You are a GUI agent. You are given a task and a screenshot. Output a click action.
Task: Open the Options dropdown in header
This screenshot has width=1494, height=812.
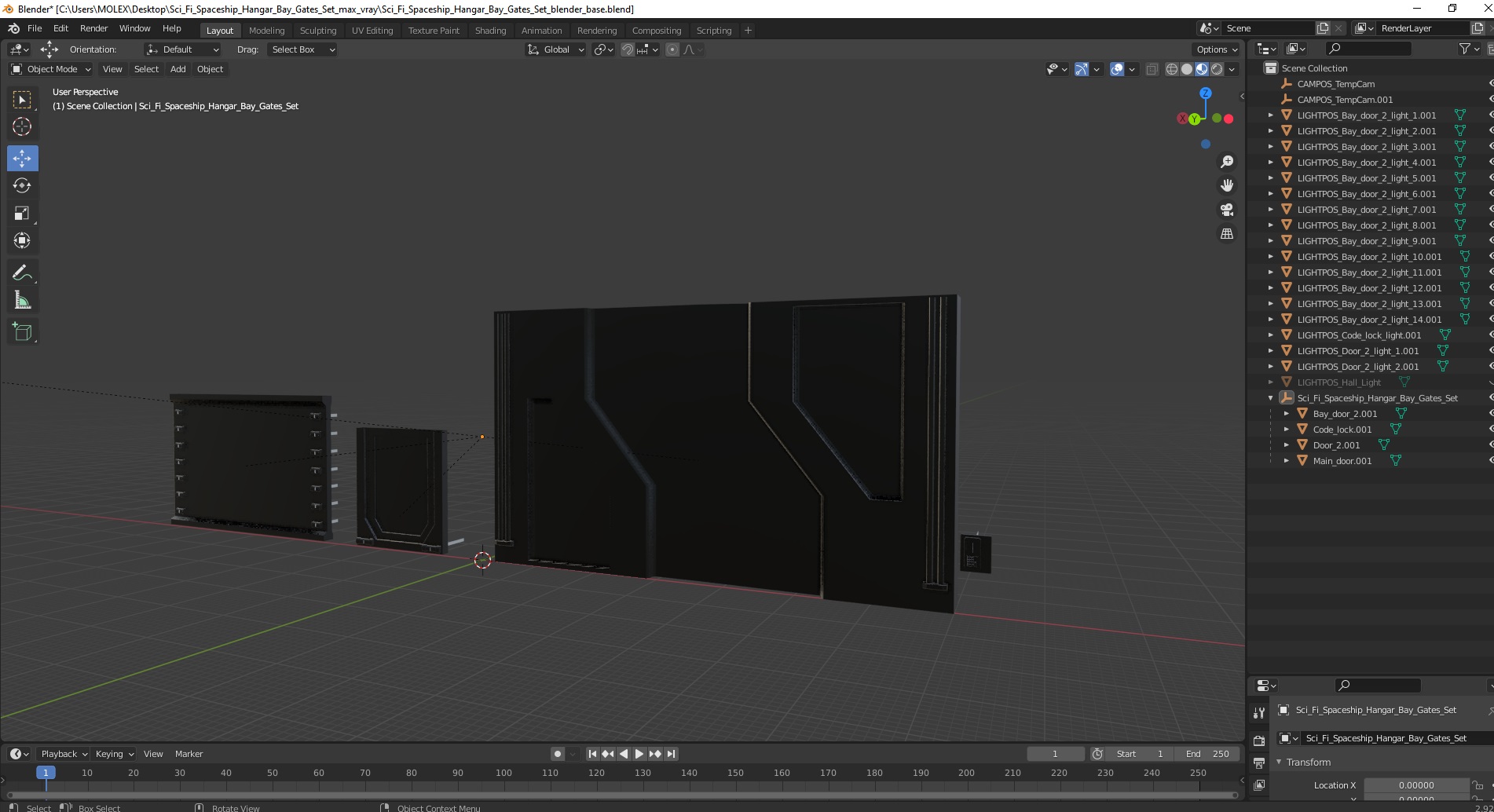pos(1217,49)
